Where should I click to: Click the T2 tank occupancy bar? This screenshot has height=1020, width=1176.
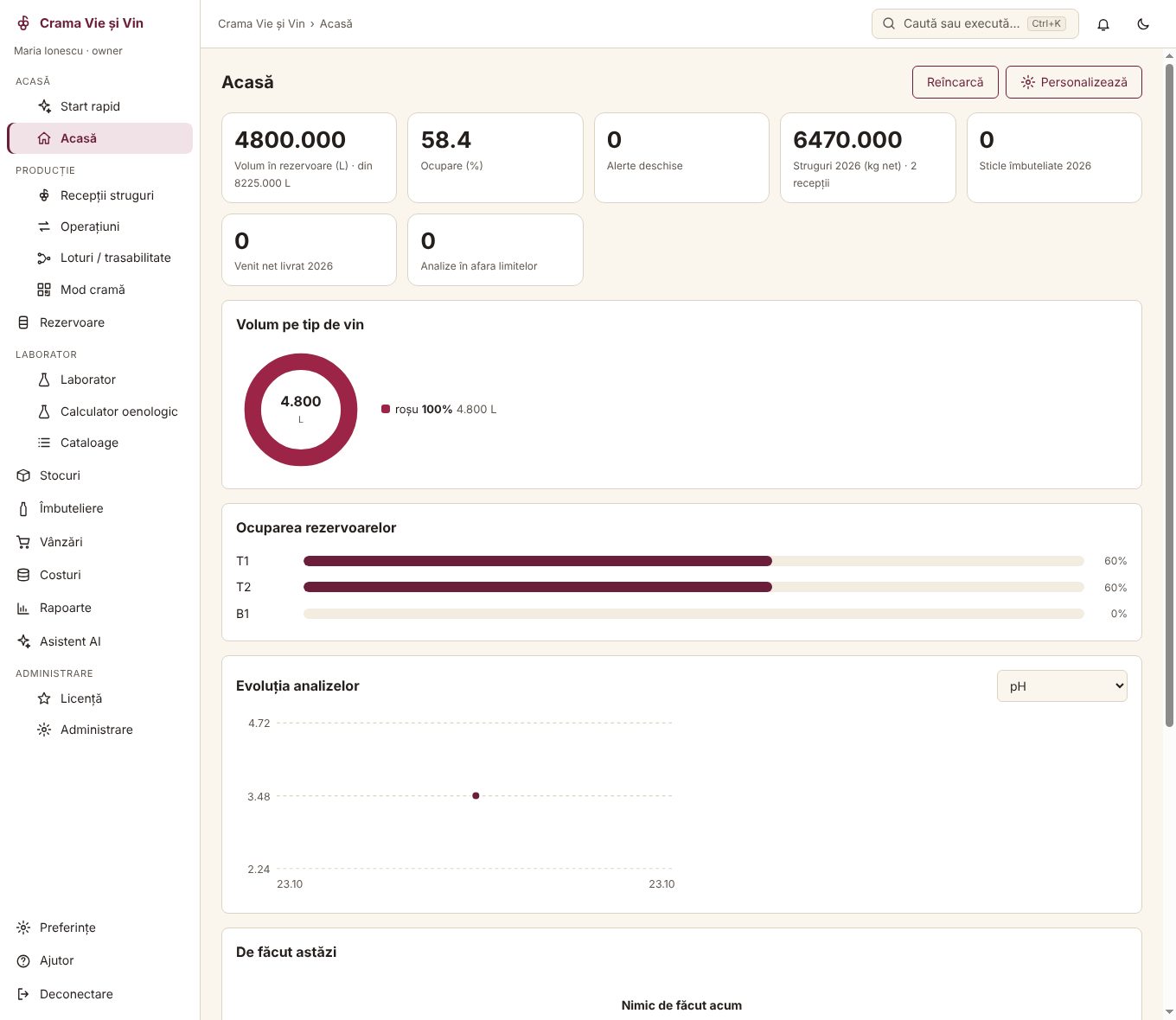point(693,587)
